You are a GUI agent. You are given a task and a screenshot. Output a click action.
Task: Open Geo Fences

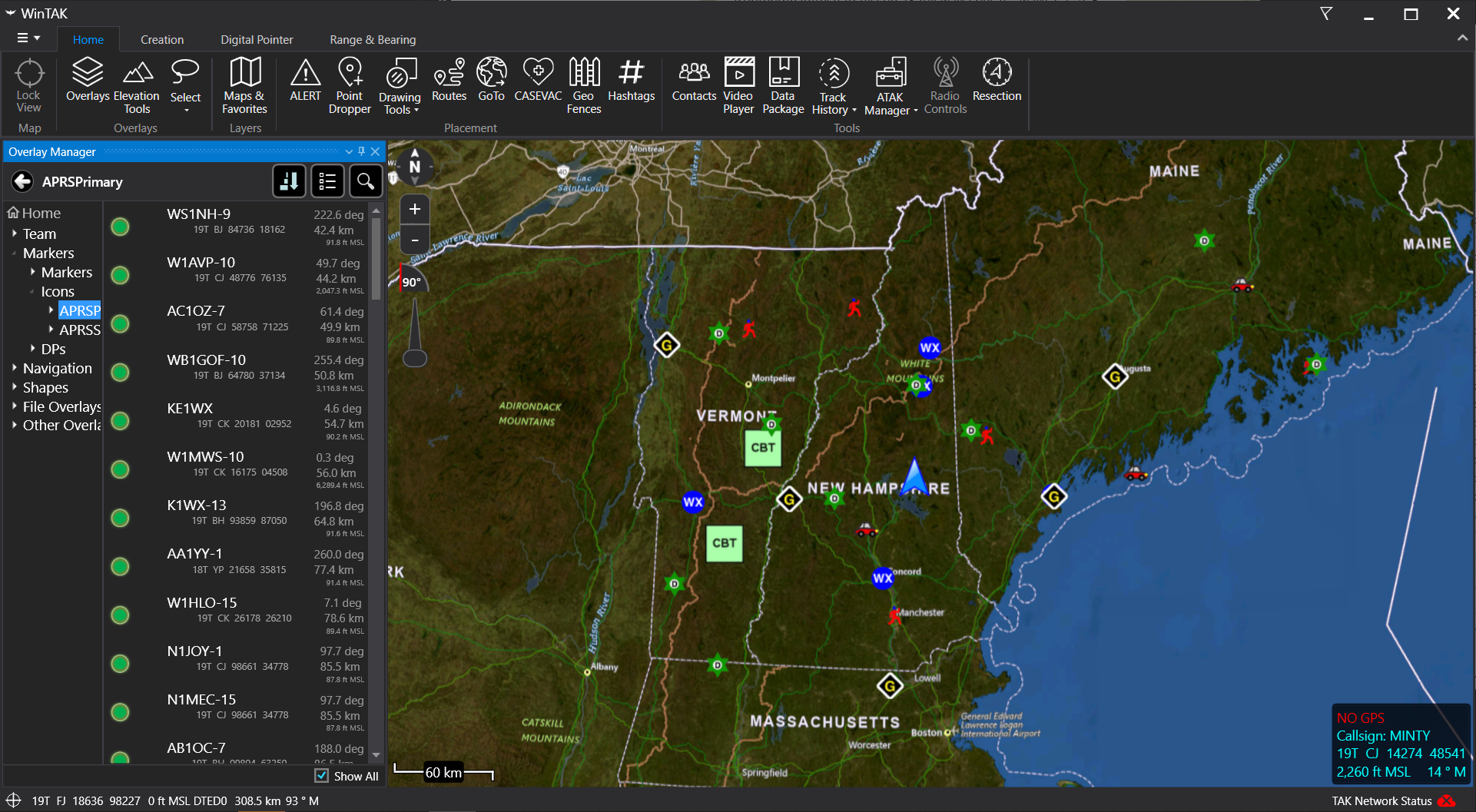click(584, 85)
